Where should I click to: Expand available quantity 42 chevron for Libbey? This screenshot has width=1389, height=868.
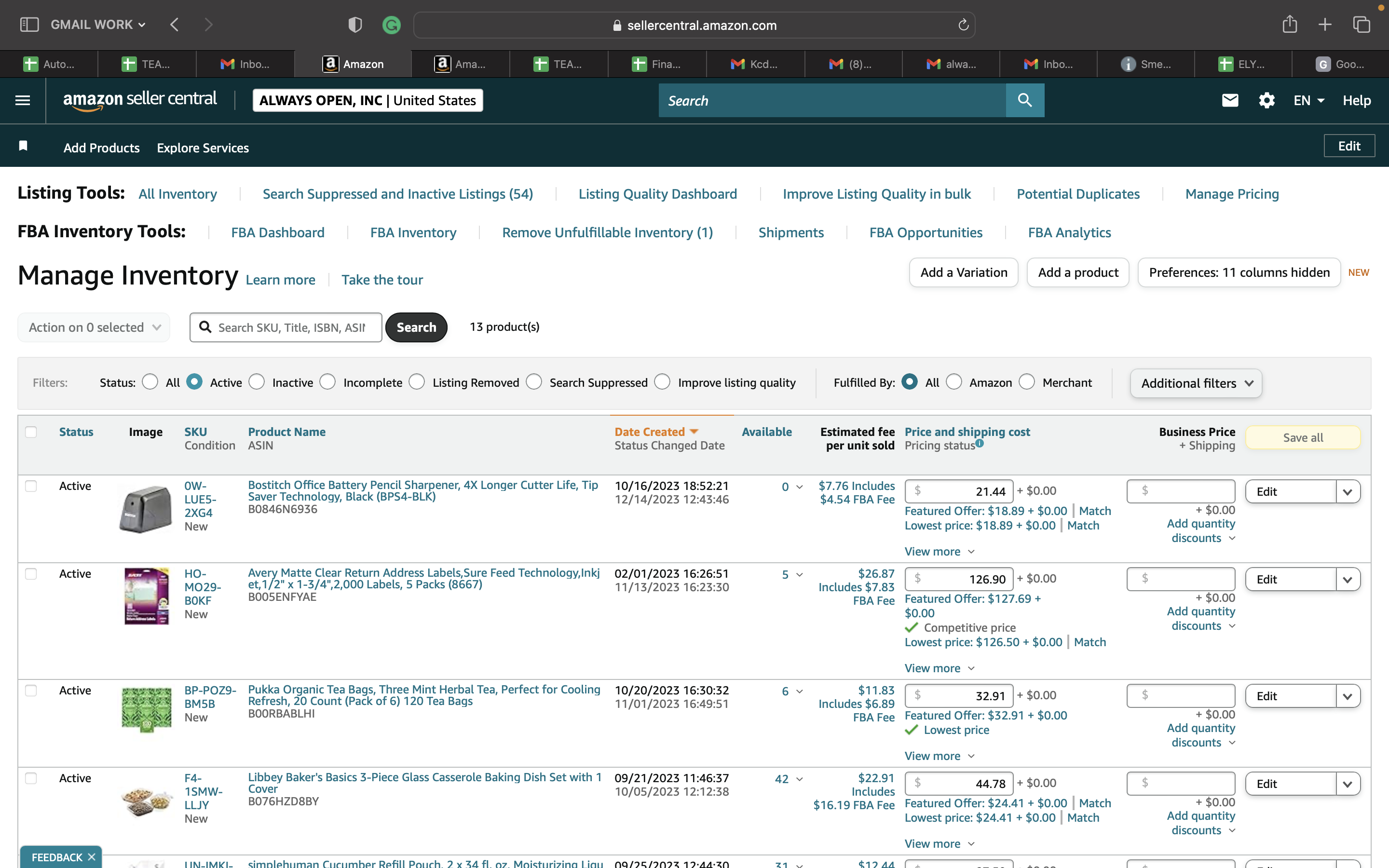pos(800,779)
